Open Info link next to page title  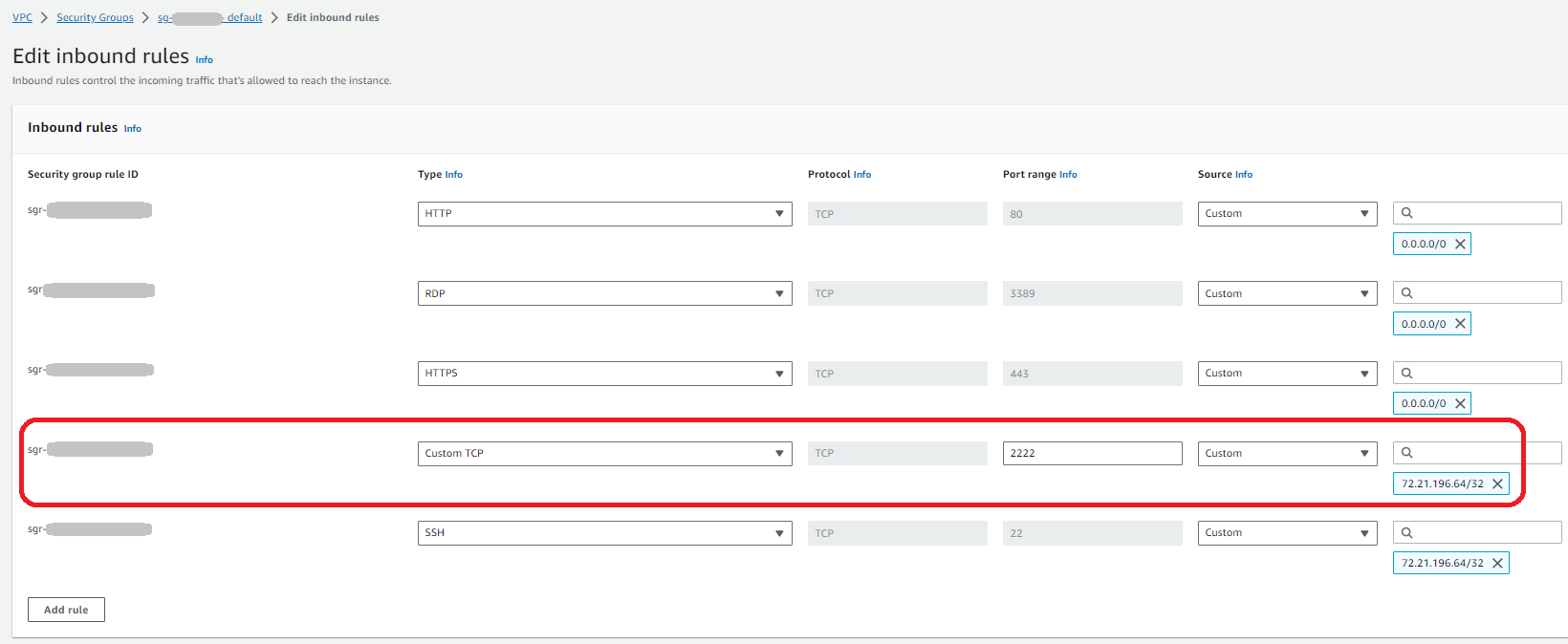point(205,59)
